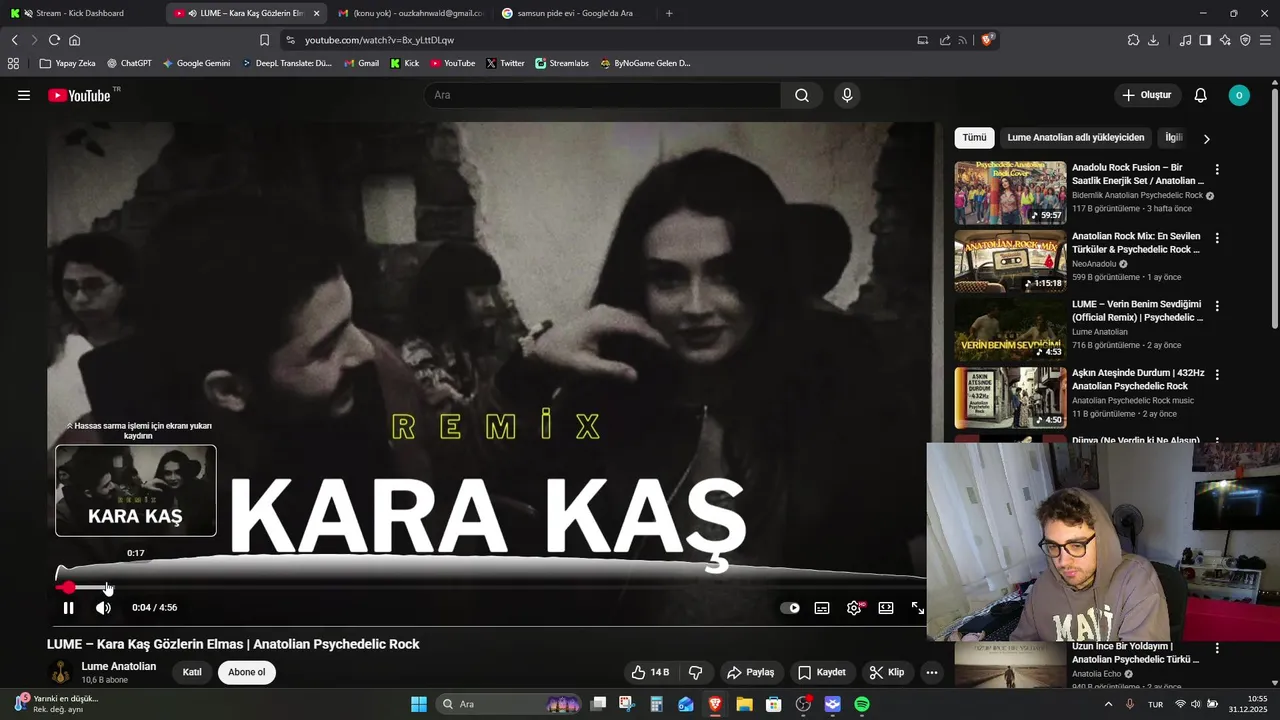Subscribe with 'Abone ol' button
The height and width of the screenshot is (720, 1280).
point(247,672)
